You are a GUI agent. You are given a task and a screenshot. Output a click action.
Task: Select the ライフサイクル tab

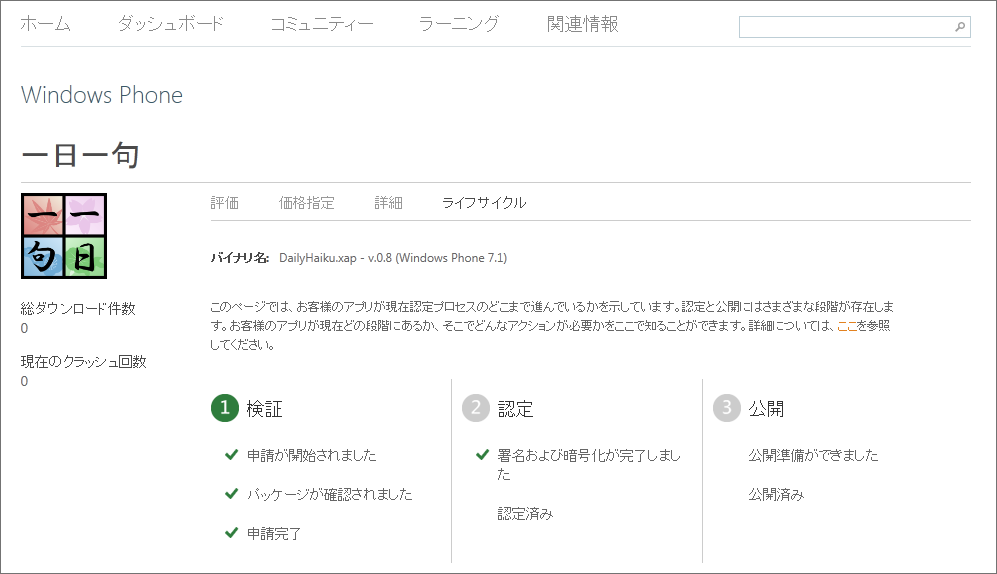coord(484,203)
